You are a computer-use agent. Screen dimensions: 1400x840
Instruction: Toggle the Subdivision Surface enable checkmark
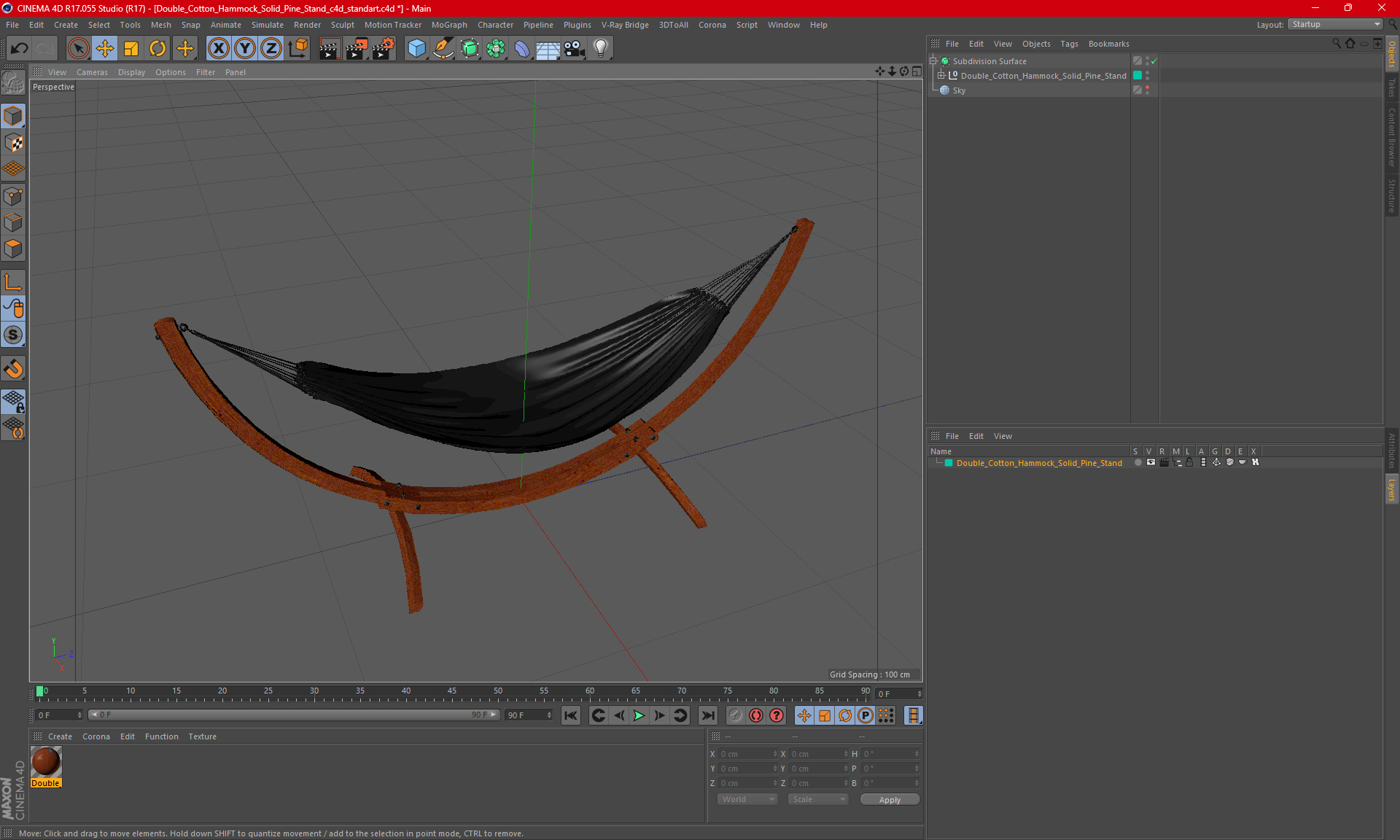coord(1154,61)
